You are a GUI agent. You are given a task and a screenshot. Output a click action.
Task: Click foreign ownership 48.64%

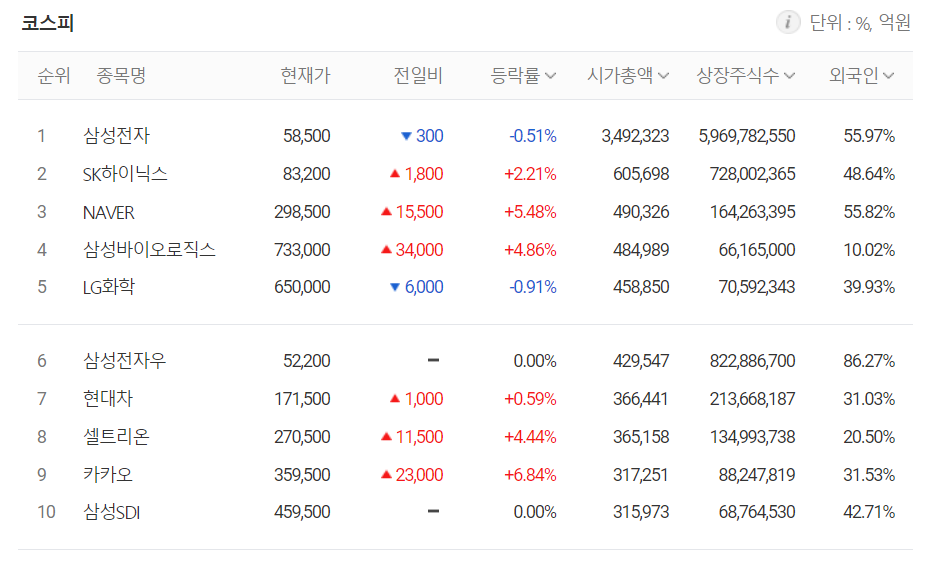click(869, 174)
